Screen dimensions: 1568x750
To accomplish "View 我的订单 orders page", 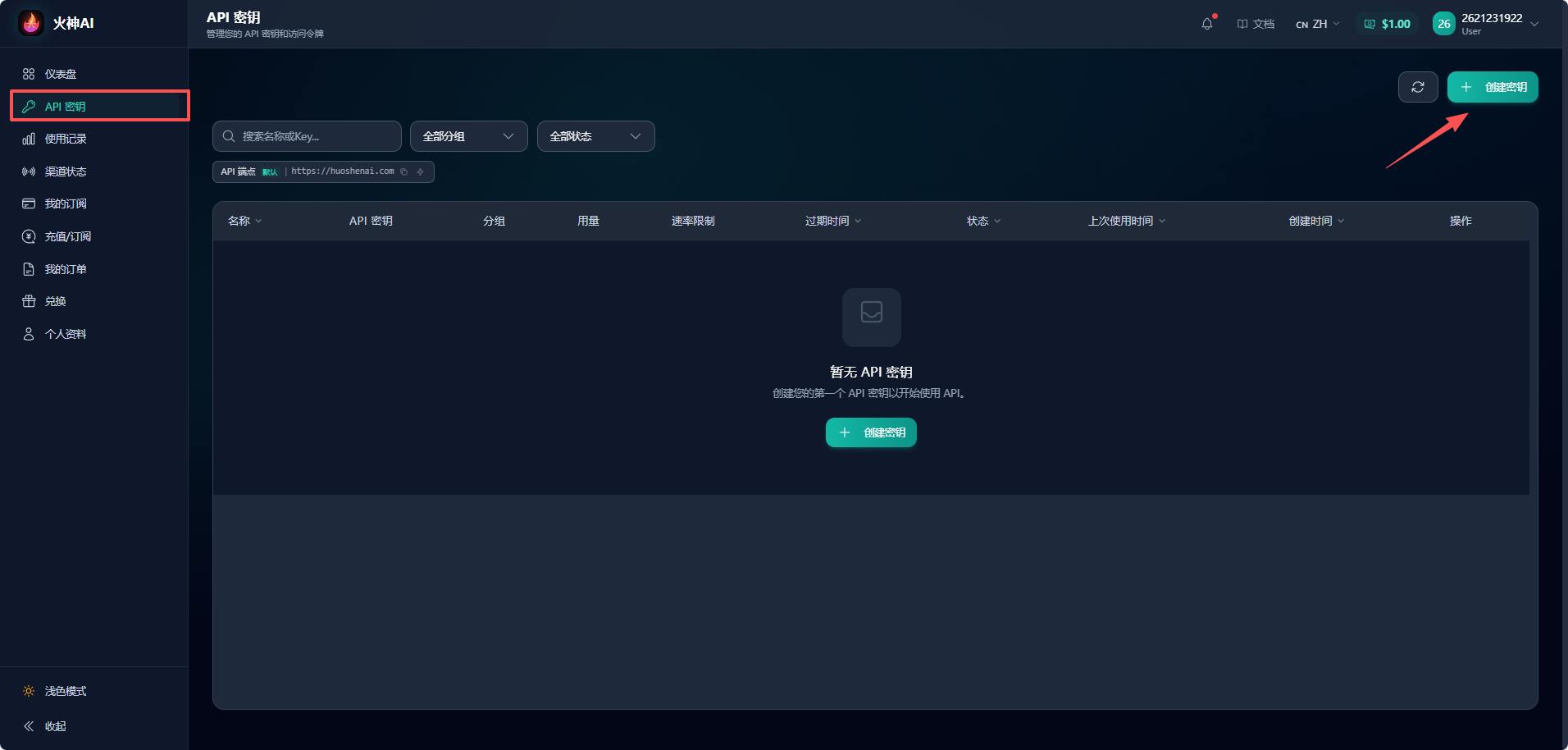I will pos(94,269).
